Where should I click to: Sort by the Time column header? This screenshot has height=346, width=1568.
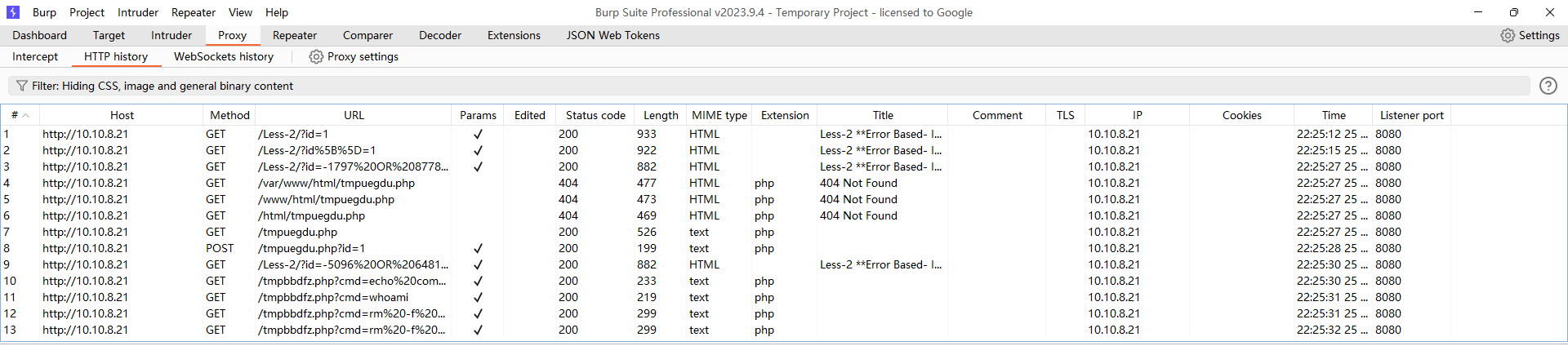[1334, 115]
